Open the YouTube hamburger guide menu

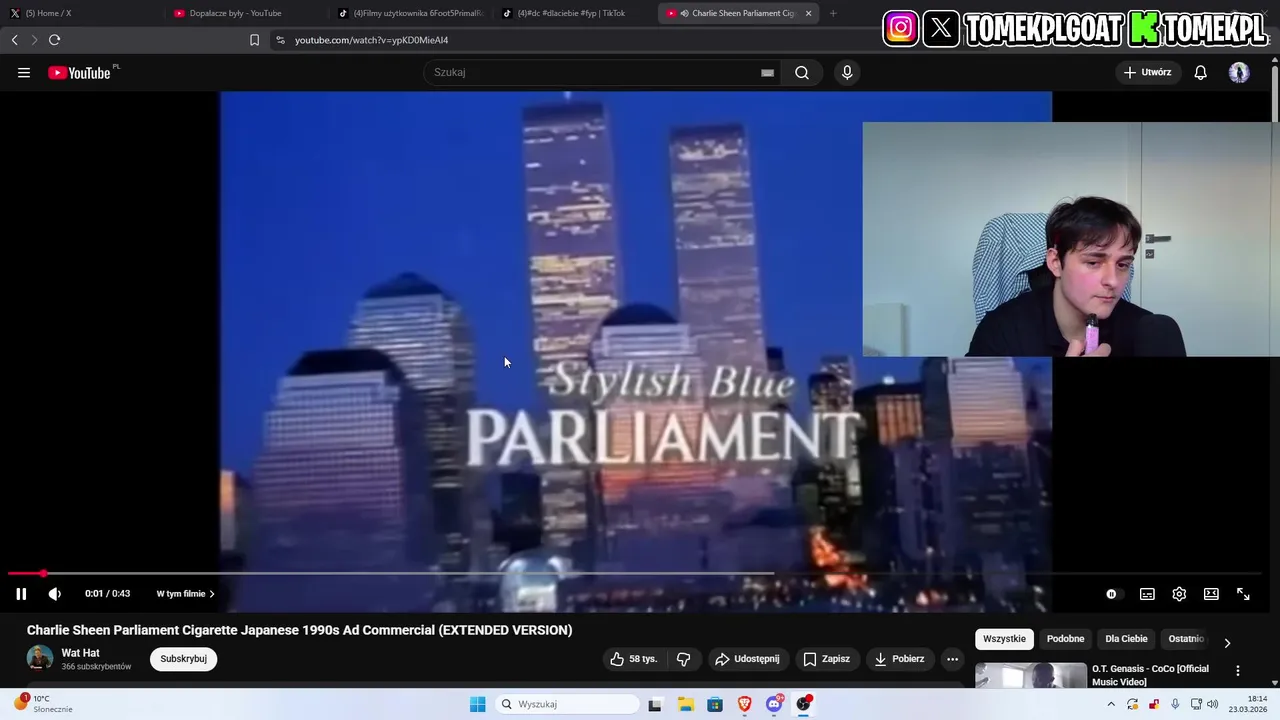[24, 73]
